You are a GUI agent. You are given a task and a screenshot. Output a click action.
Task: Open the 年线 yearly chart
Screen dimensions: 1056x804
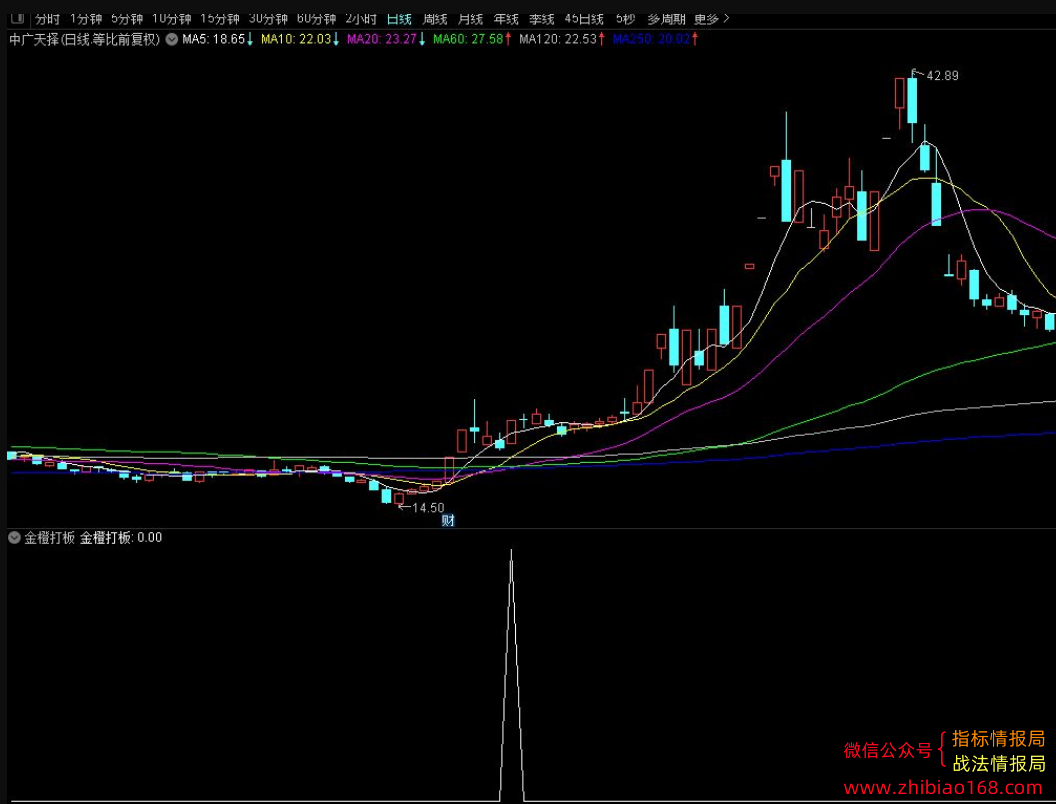click(506, 19)
